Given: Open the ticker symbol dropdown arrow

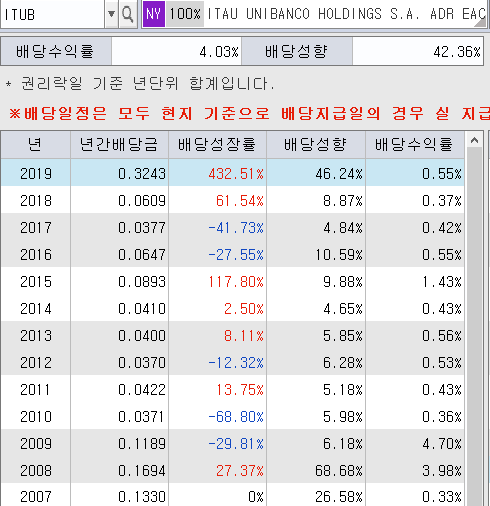Looking at the screenshot, I should (x=111, y=14).
